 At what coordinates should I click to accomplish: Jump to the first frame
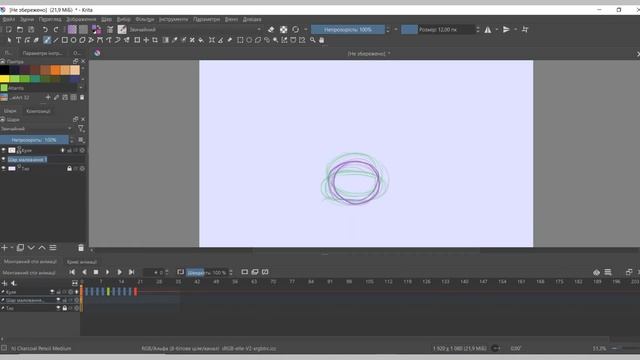(x=72, y=272)
